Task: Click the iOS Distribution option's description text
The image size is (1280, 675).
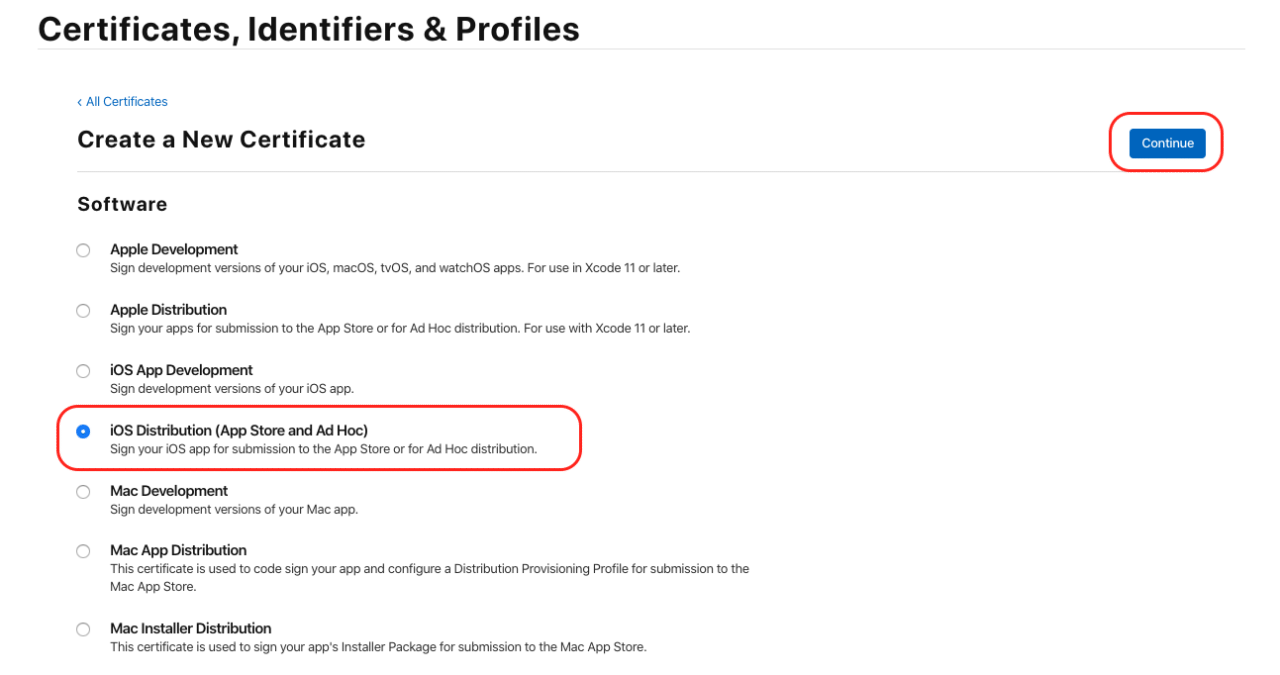Action: 322,448
